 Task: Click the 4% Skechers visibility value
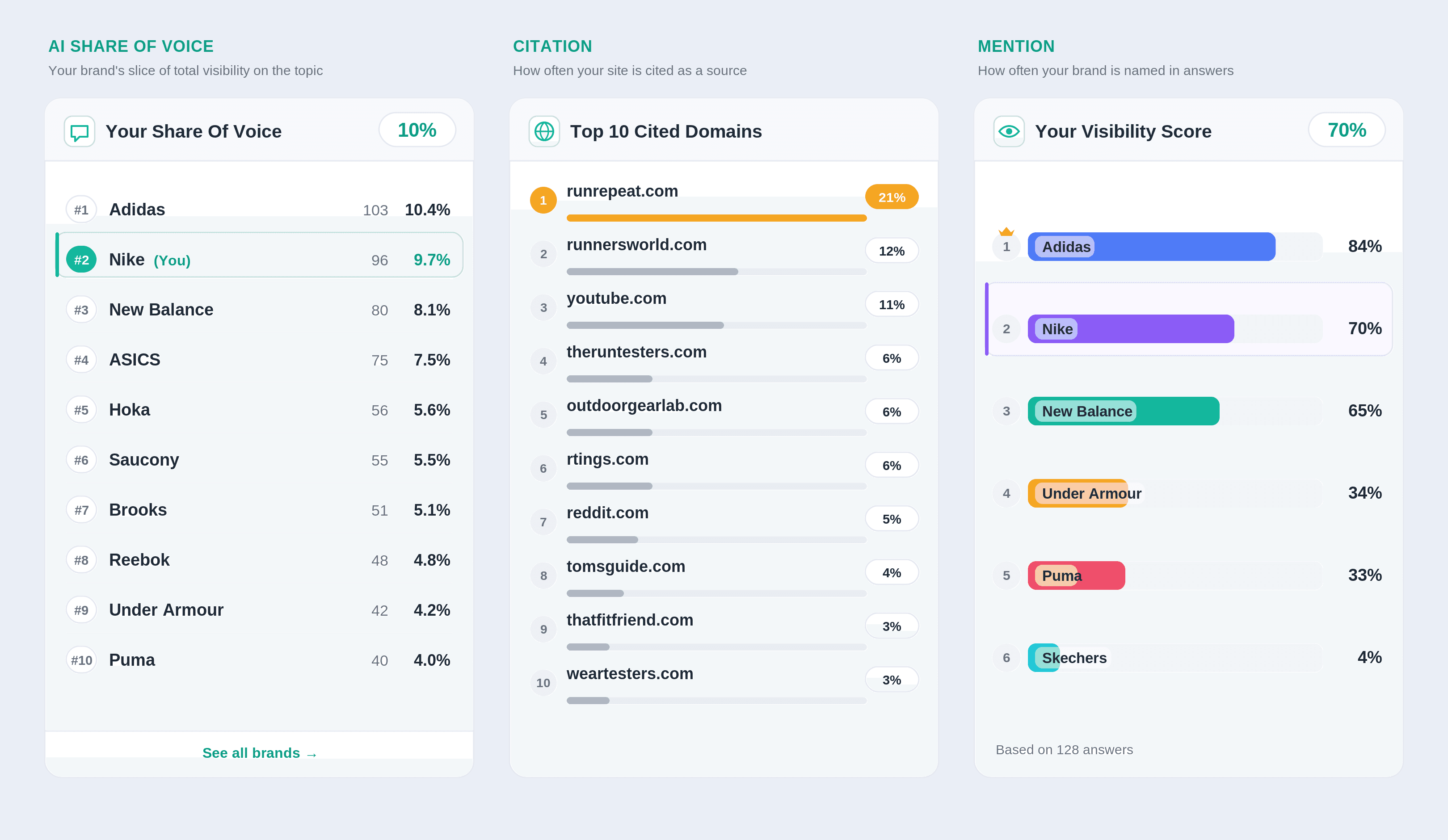(1369, 657)
